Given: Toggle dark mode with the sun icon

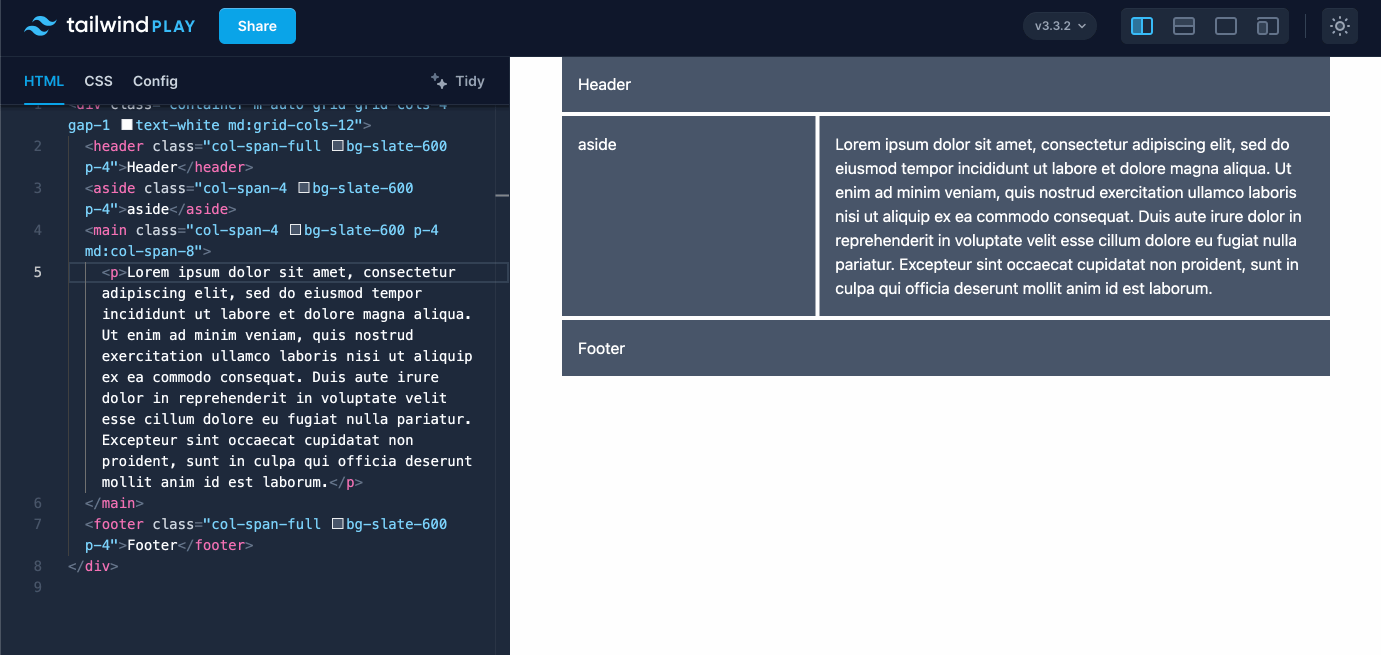Looking at the screenshot, I should coord(1340,26).
